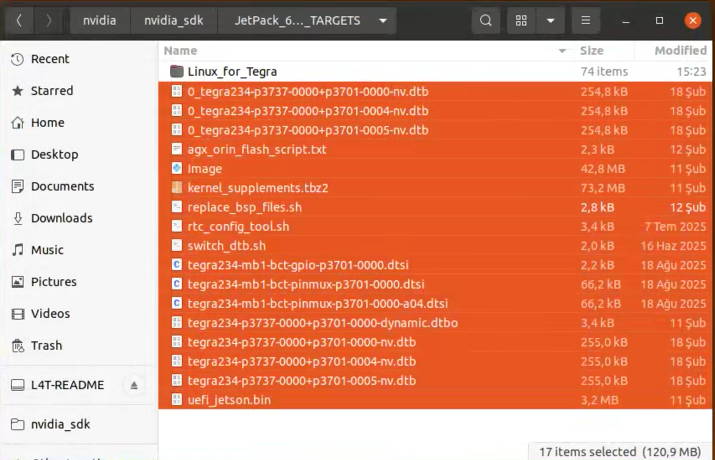
Task: Click the Documents sidebar icon
Action: pyautogui.click(x=17, y=186)
